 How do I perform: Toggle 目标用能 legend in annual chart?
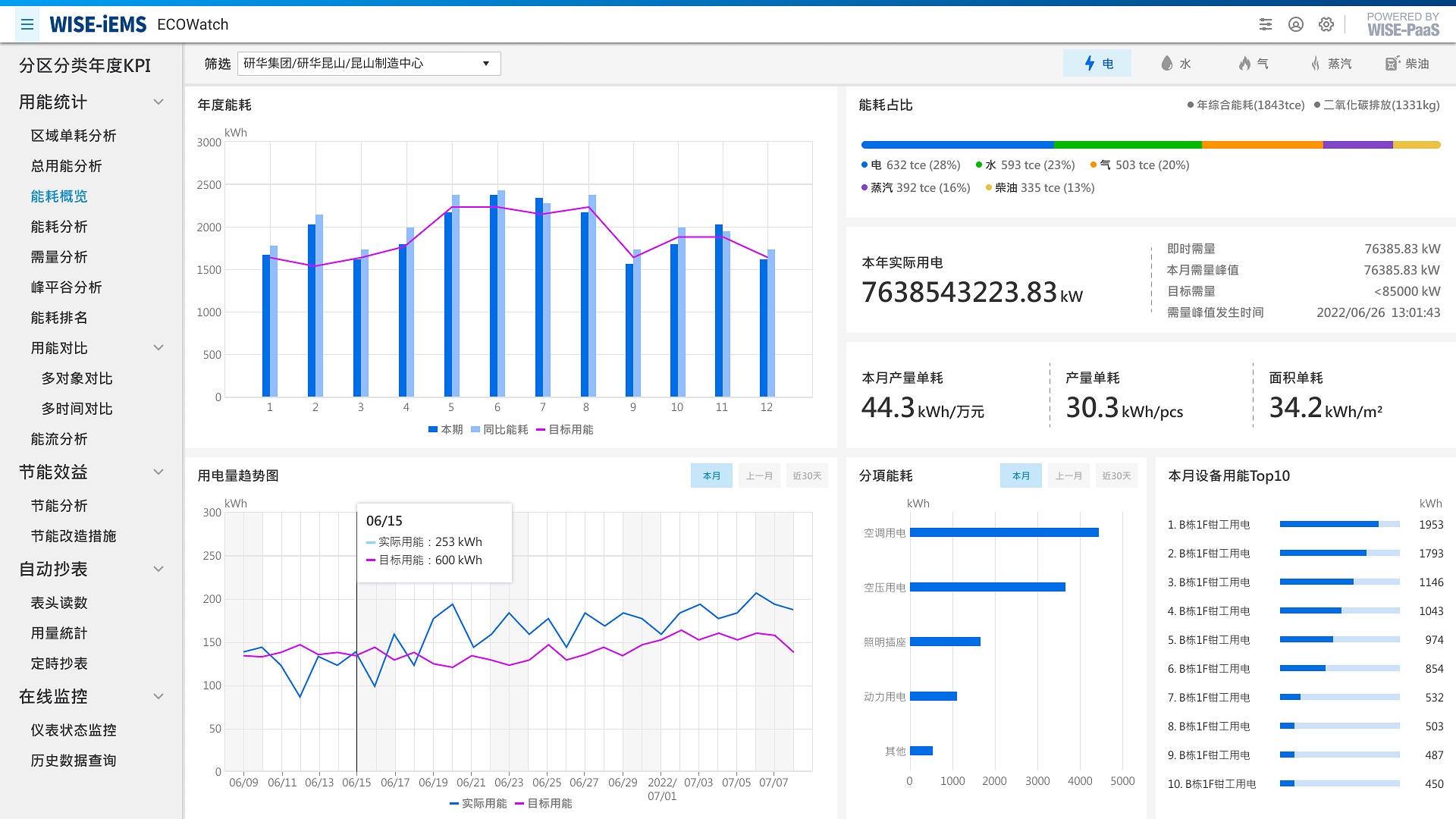(564, 429)
